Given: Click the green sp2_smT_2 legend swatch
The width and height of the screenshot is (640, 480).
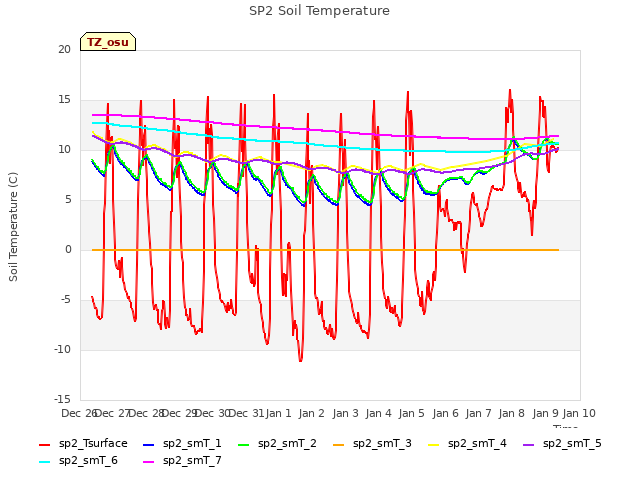Looking at the screenshot, I should click(244, 444).
